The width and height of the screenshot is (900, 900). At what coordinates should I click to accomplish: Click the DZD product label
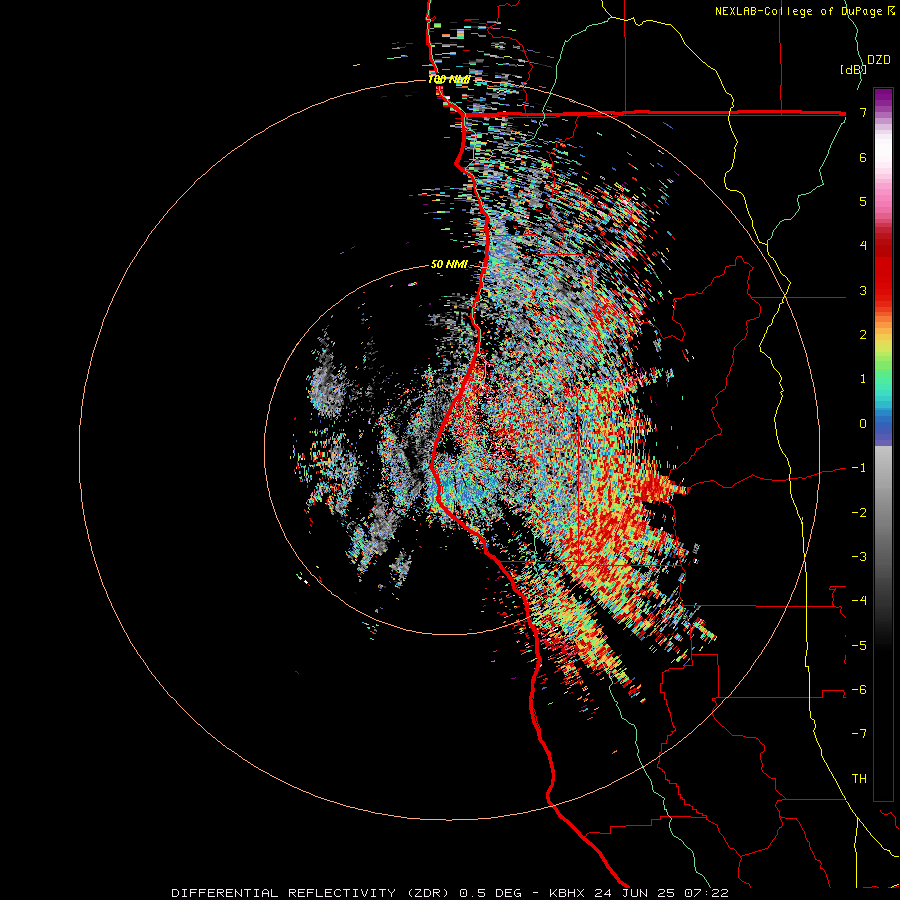[x=879, y=60]
